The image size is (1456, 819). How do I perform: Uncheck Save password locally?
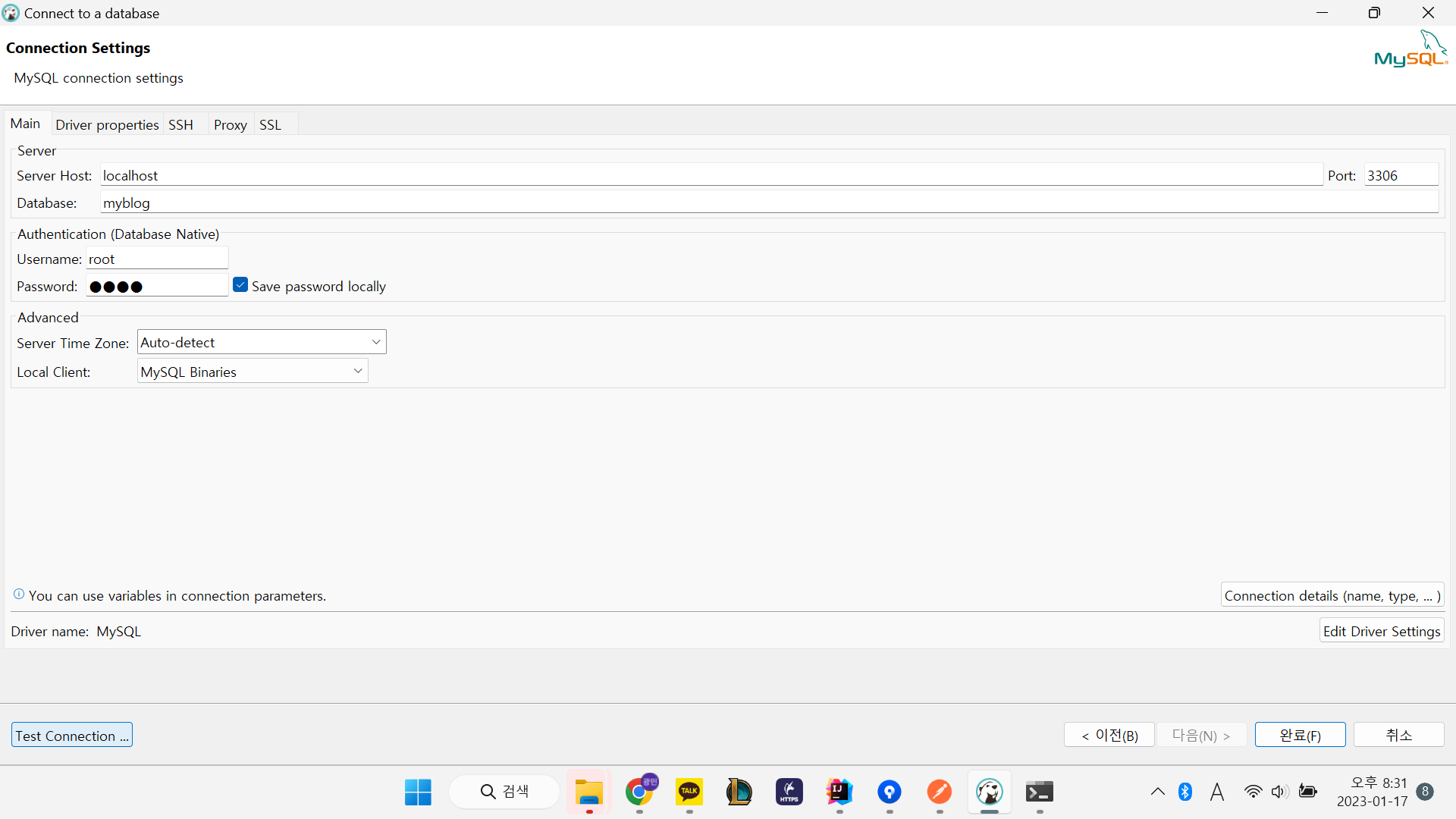(240, 285)
